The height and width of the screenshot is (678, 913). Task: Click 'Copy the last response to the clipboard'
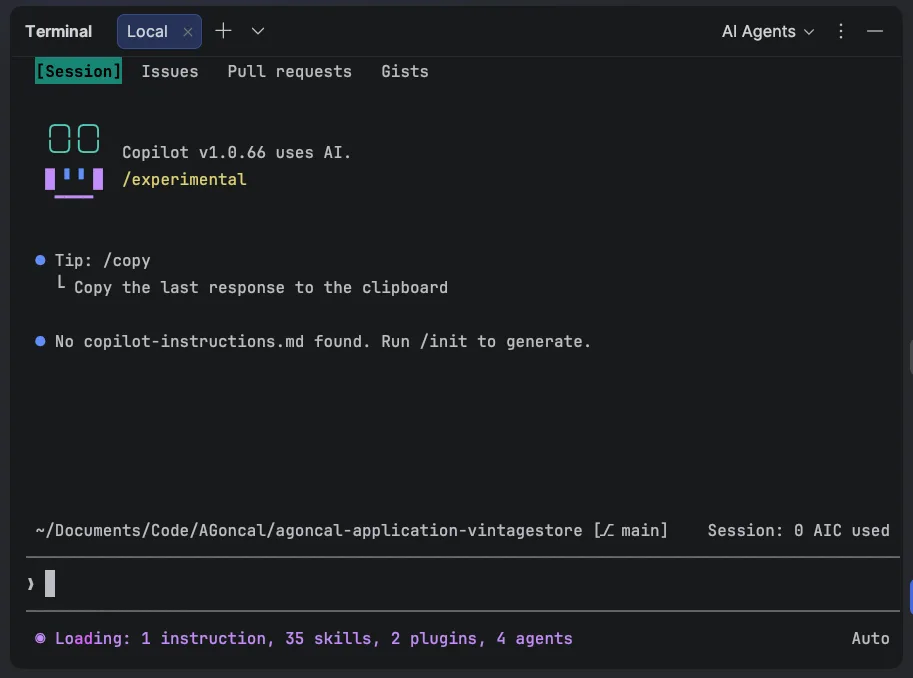click(x=261, y=288)
